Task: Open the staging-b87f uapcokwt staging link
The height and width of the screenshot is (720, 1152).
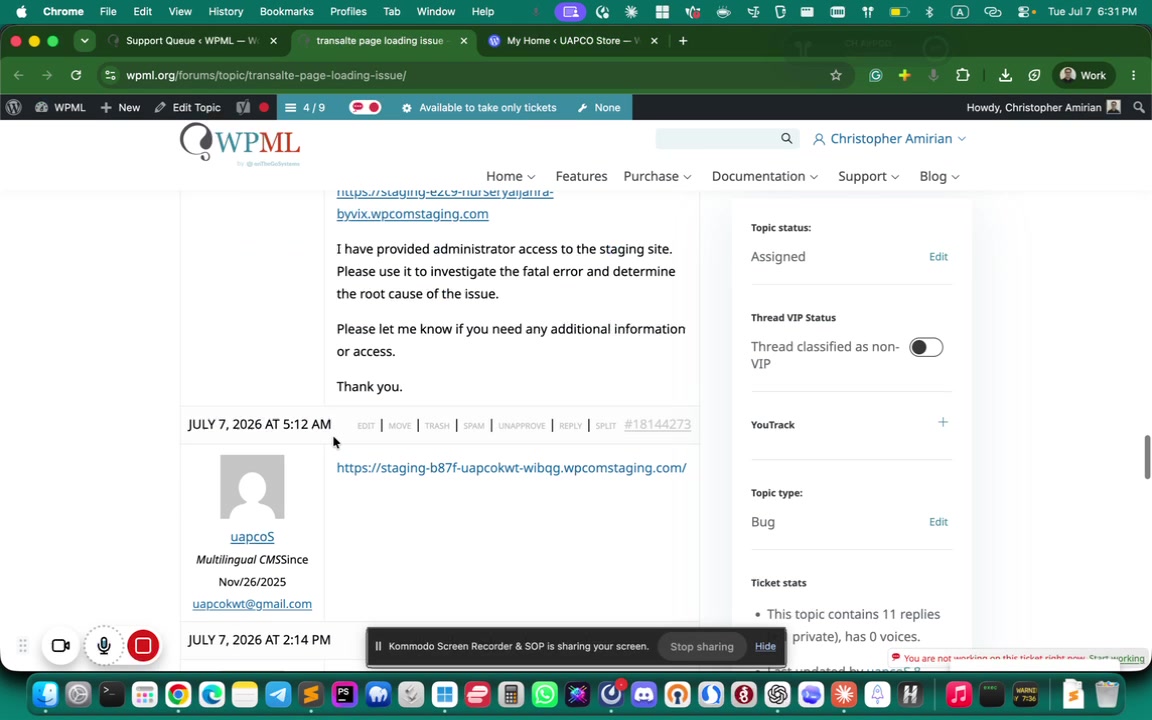Action: click(x=511, y=467)
